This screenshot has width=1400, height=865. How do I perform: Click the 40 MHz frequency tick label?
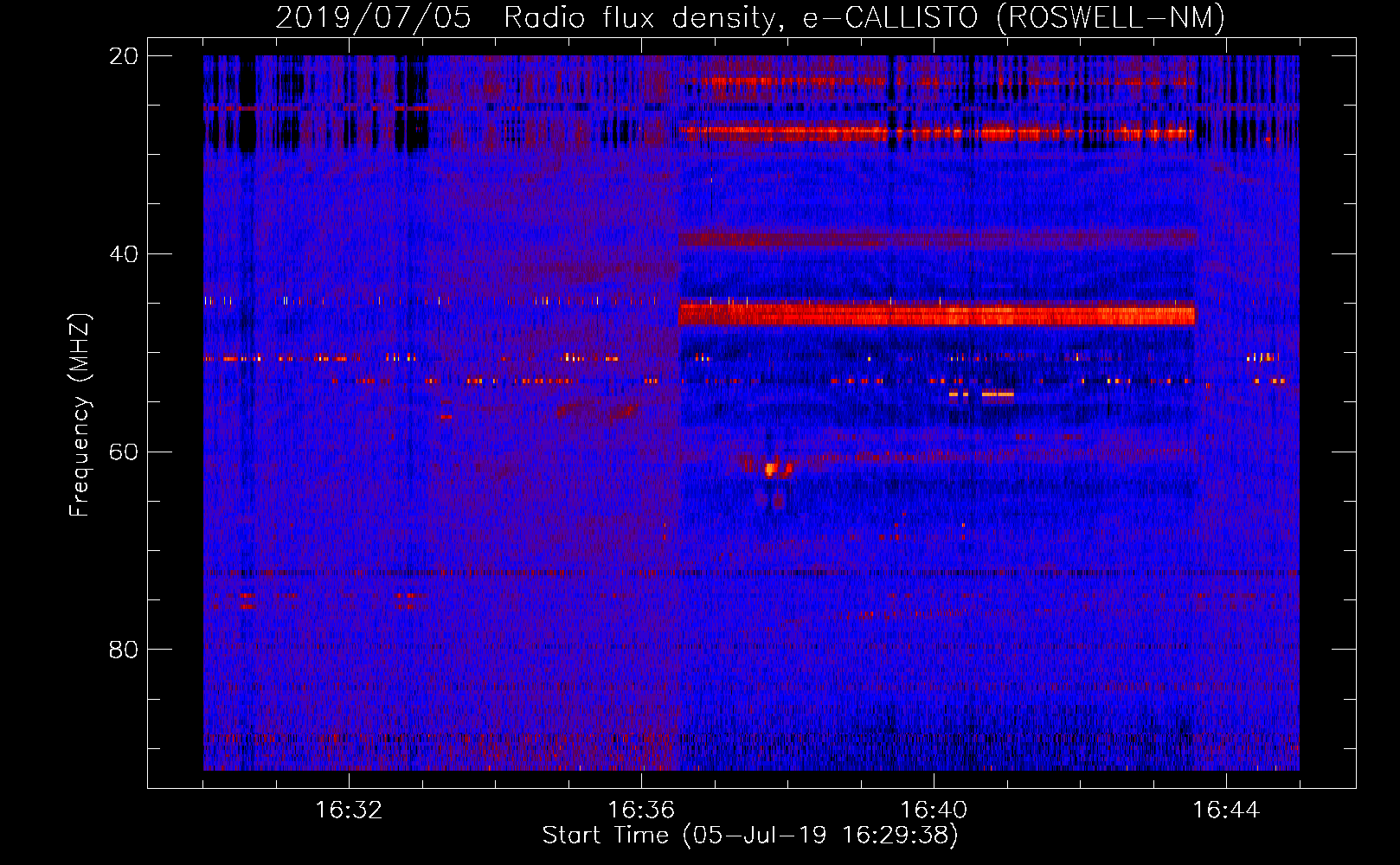pos(124,254)
